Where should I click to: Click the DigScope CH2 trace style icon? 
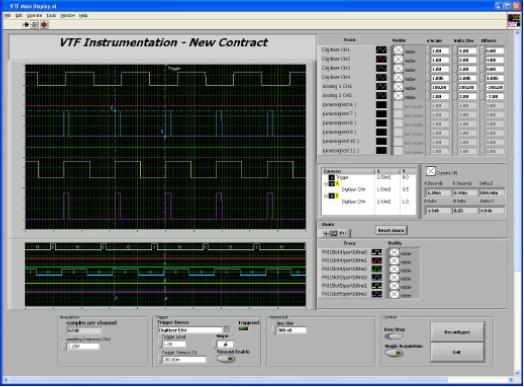click(x=381, y=59)
